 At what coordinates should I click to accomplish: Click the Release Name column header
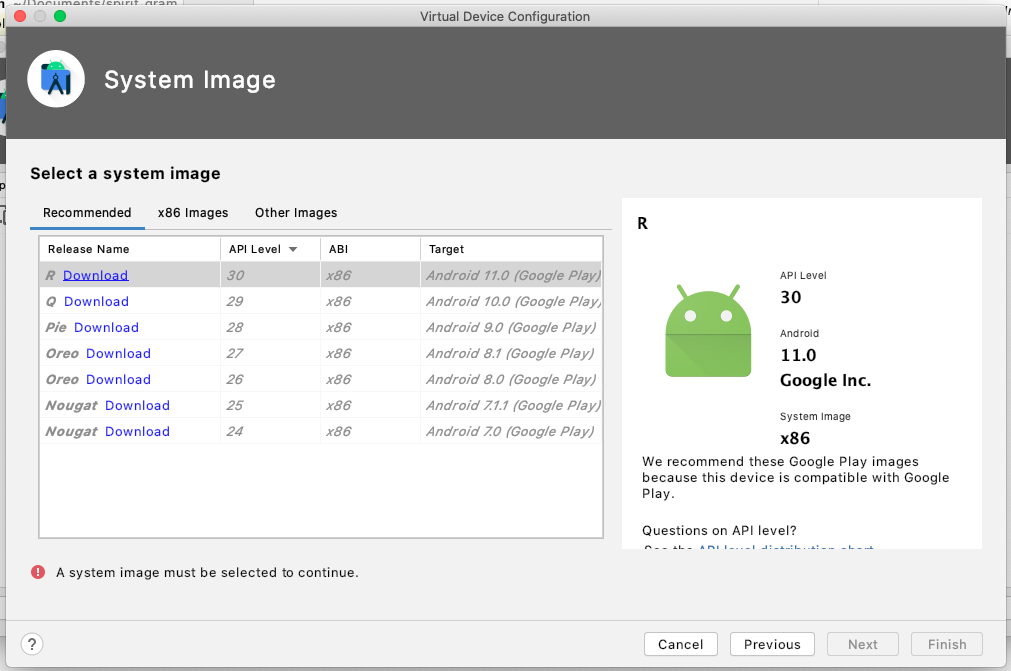pos(130,249)
